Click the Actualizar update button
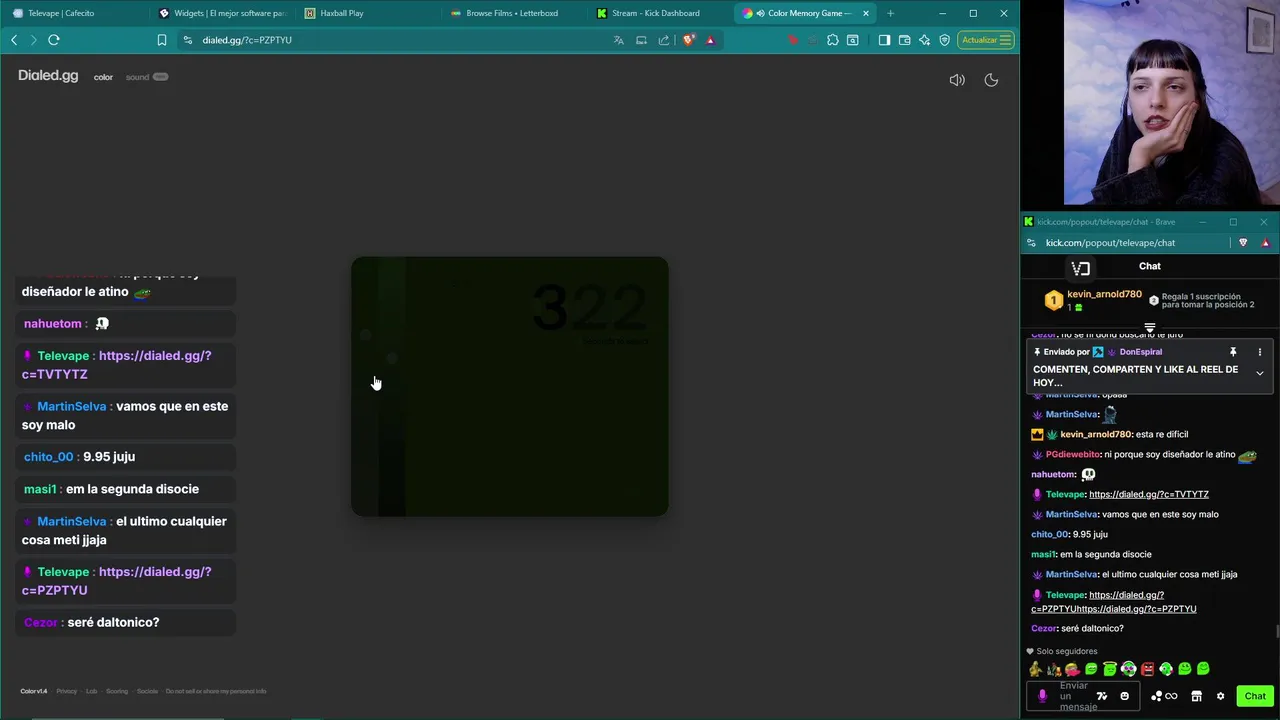1280x720 pixels. (x=986, y=40)
